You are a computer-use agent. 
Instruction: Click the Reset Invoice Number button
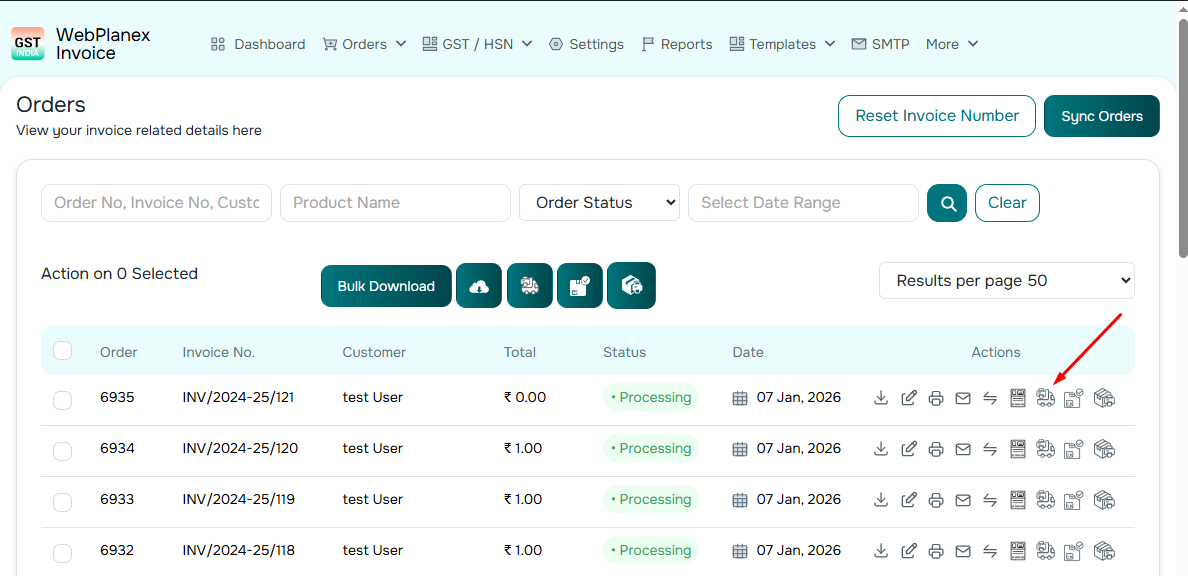click(x=937, y=116)
